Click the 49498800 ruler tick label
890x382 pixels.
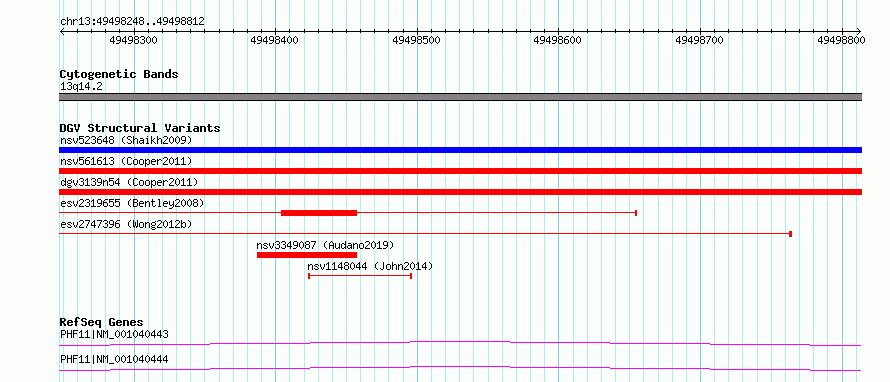pyautogui.click(x=841, y=40)
